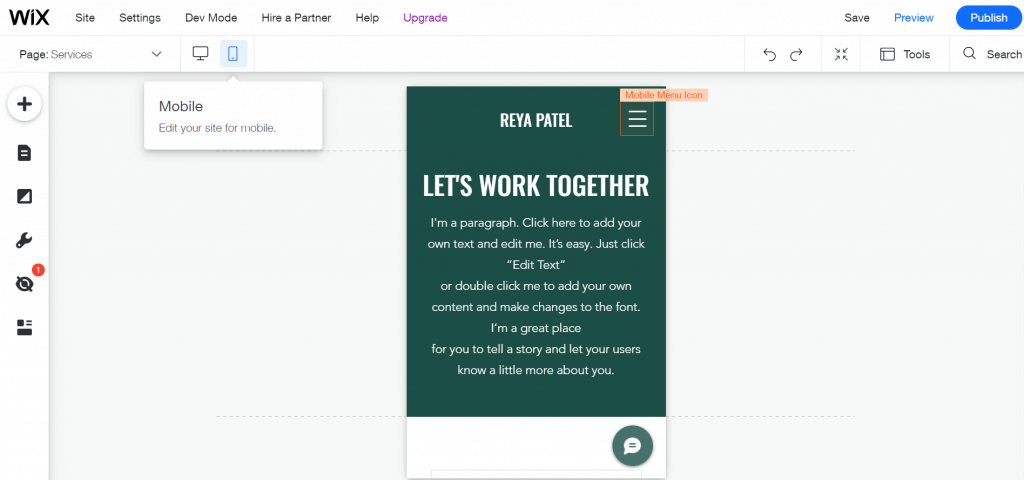Viewport: 1024px width, 480px height.
Task: Click "Edit your site for mobile." text
Action: point(217,128)
